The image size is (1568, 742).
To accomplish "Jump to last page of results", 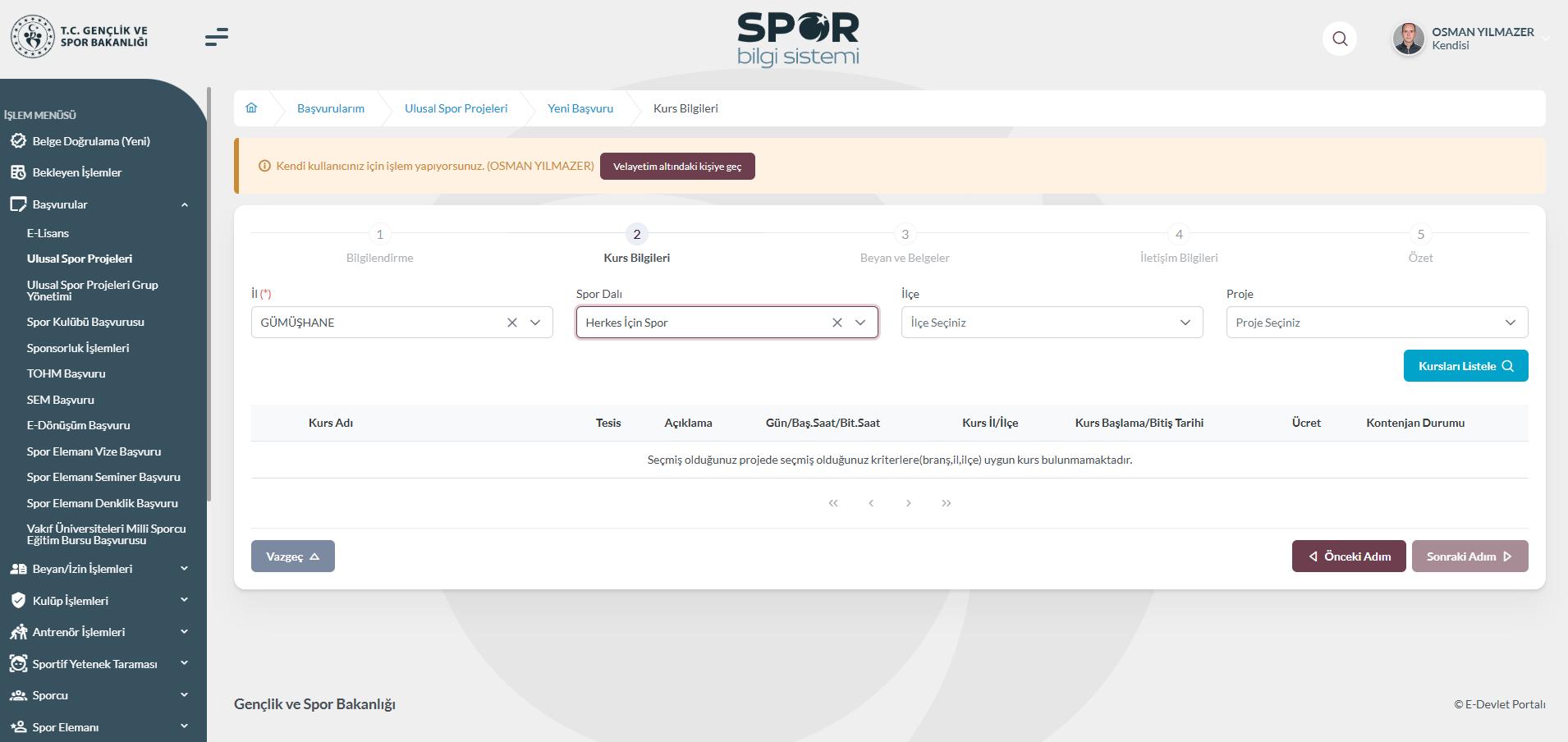I will (947, 503).
